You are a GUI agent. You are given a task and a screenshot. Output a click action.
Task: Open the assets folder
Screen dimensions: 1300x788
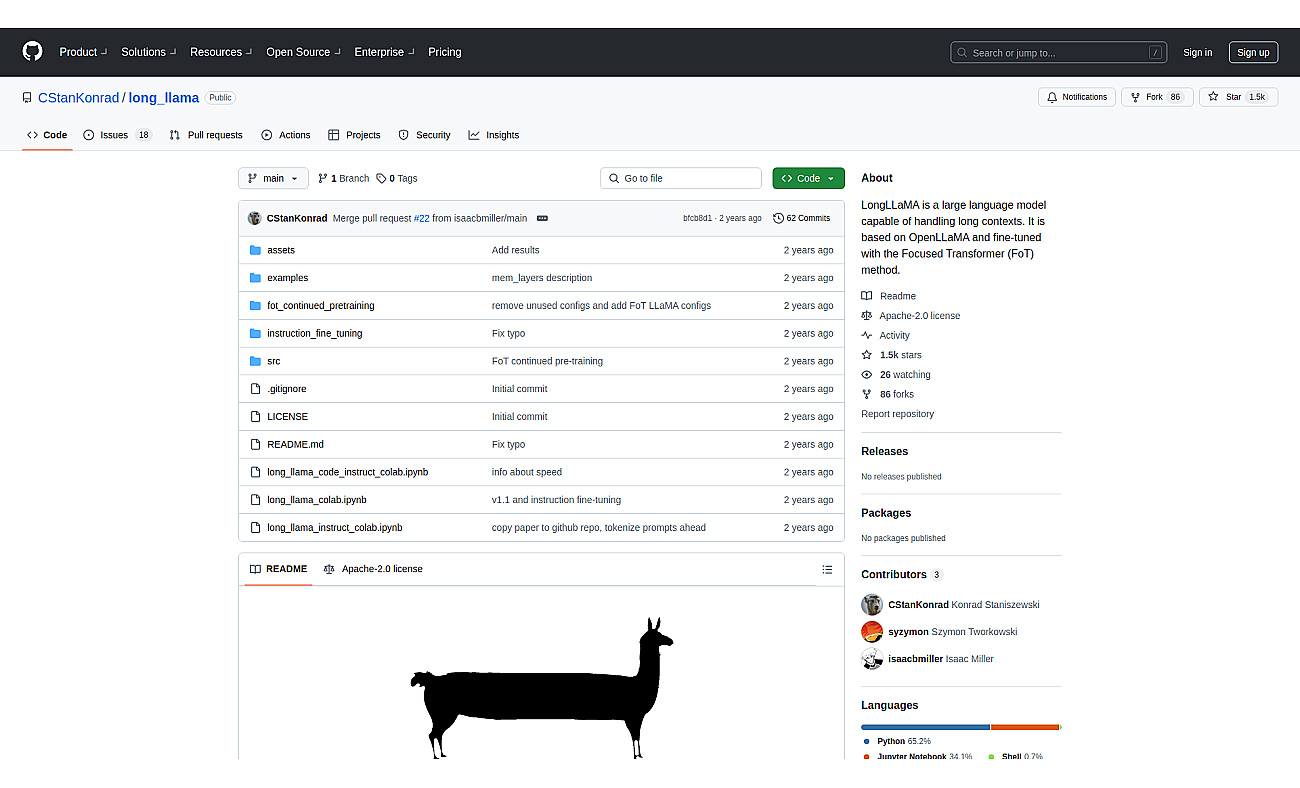(281, 250)
